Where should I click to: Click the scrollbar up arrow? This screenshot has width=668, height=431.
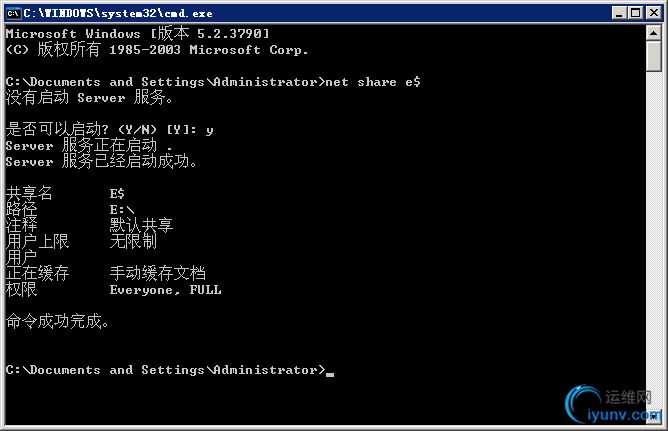coord(654,33)
